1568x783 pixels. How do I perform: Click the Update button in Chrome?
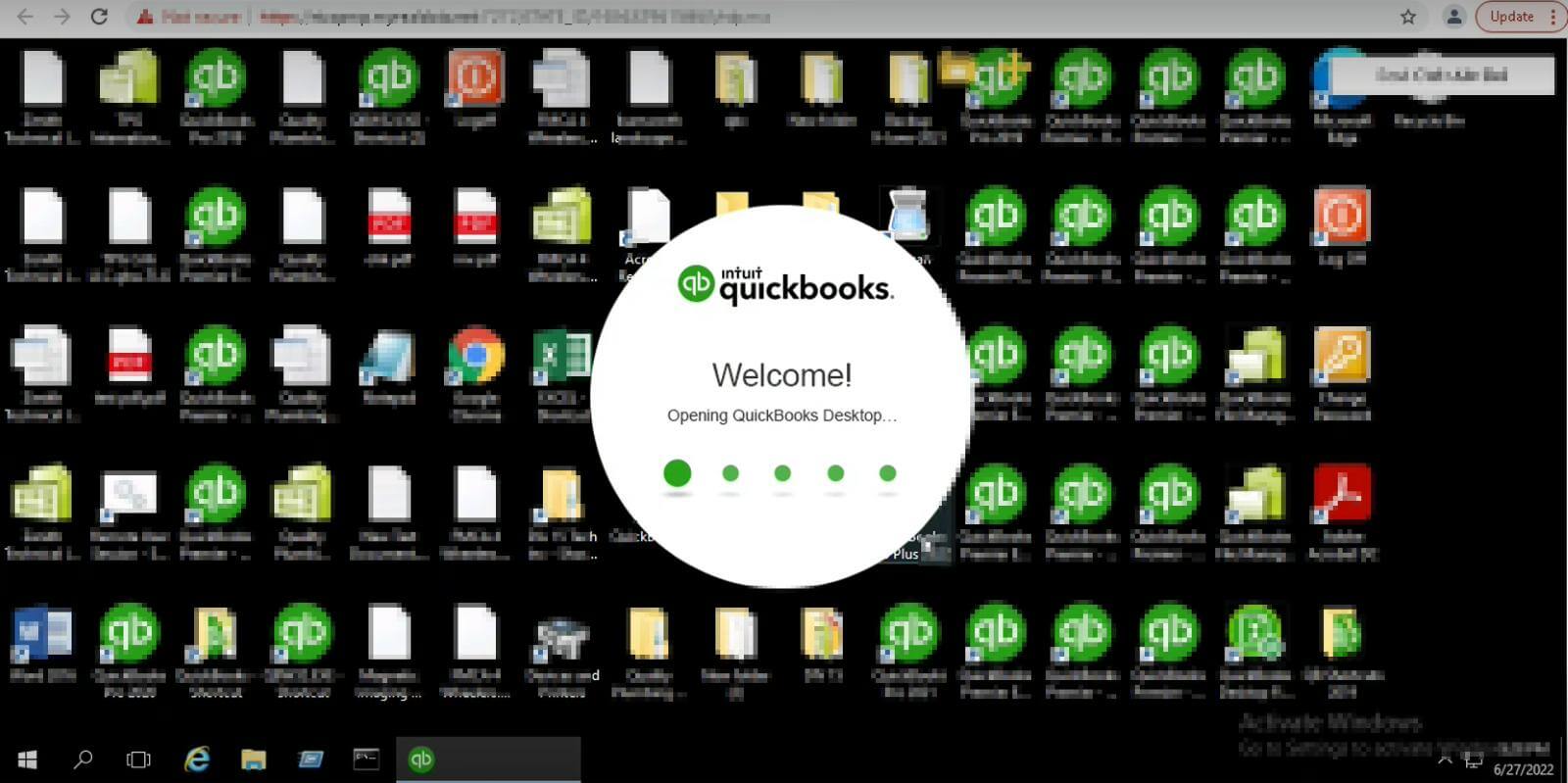point(1512,17)
